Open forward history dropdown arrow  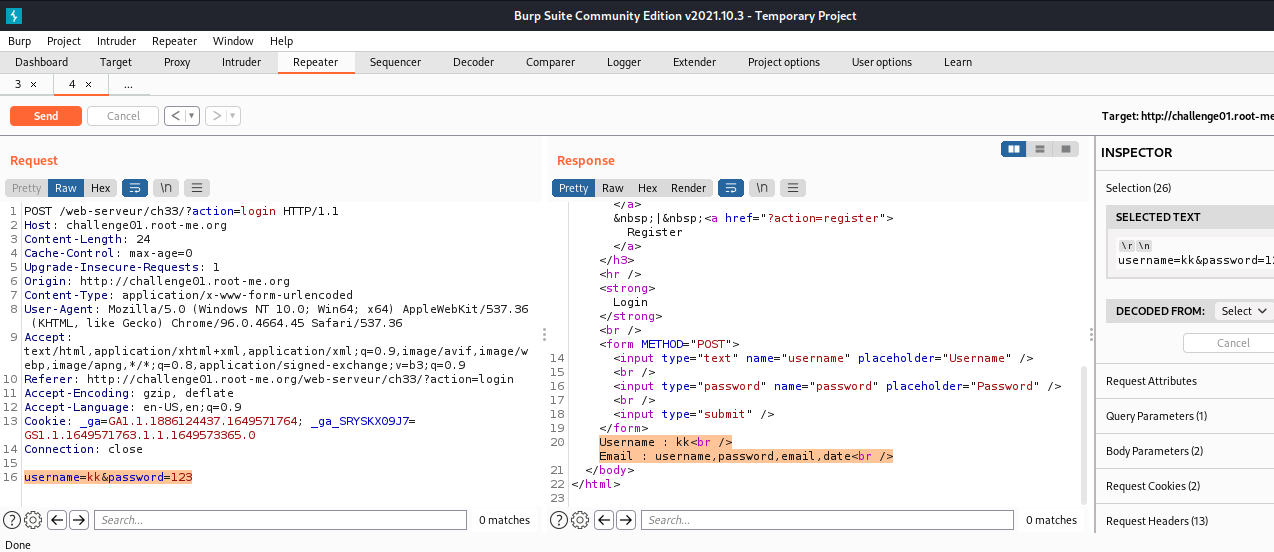click(233, 116)
